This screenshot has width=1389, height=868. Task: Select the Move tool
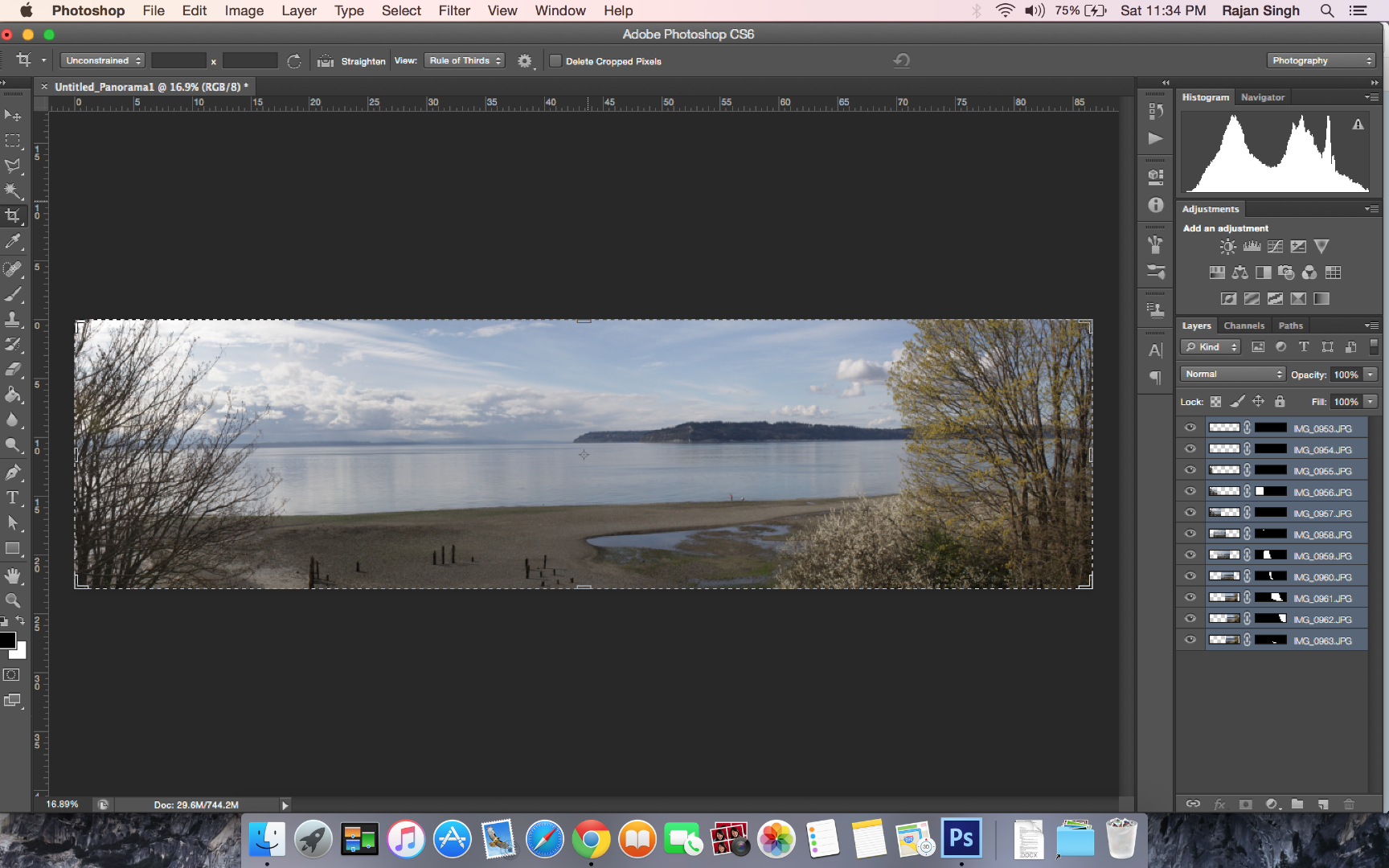[13, 116]
